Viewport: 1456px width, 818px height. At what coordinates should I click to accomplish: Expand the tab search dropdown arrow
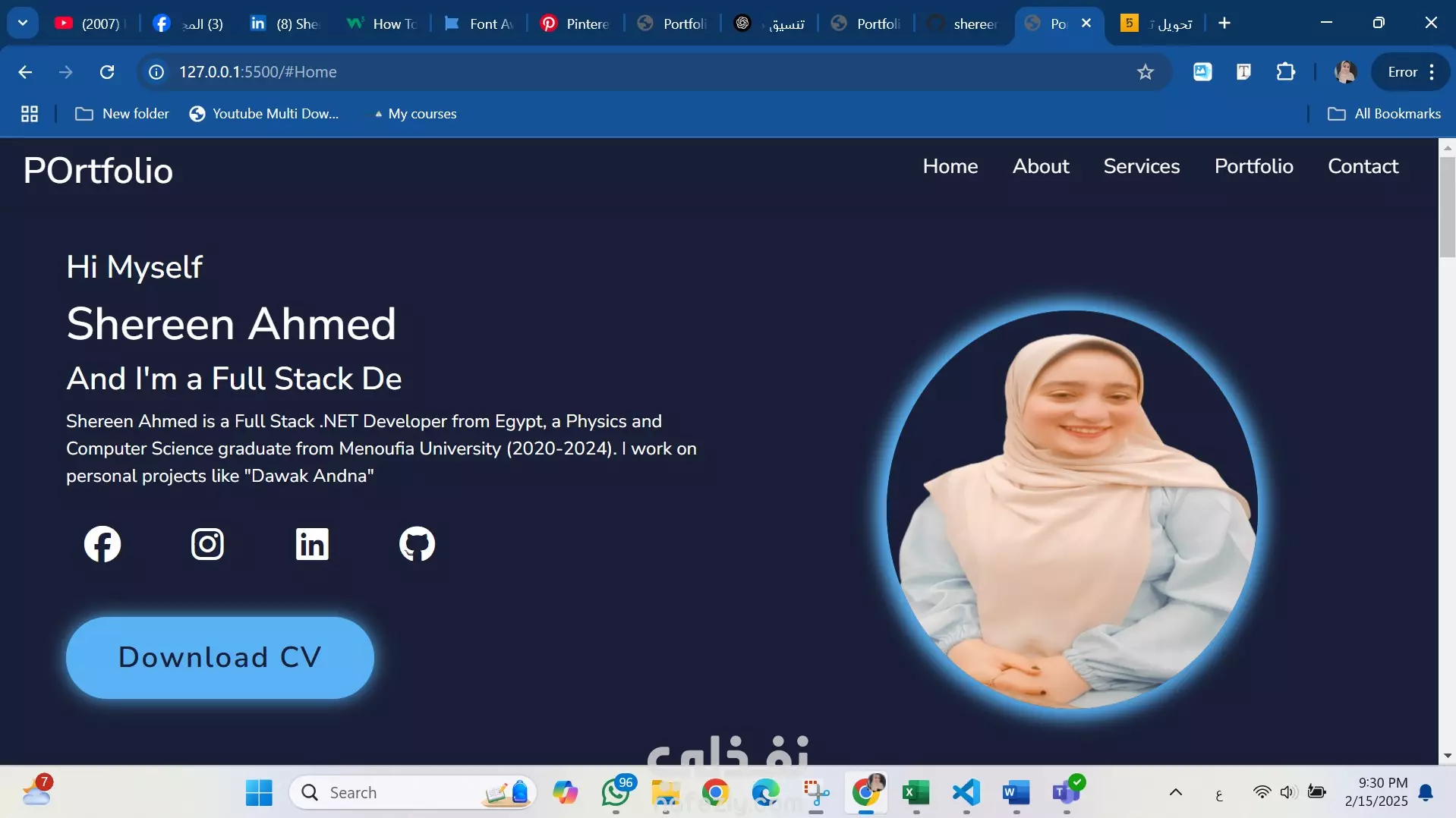pyautogui.click(x=23, y=23)
